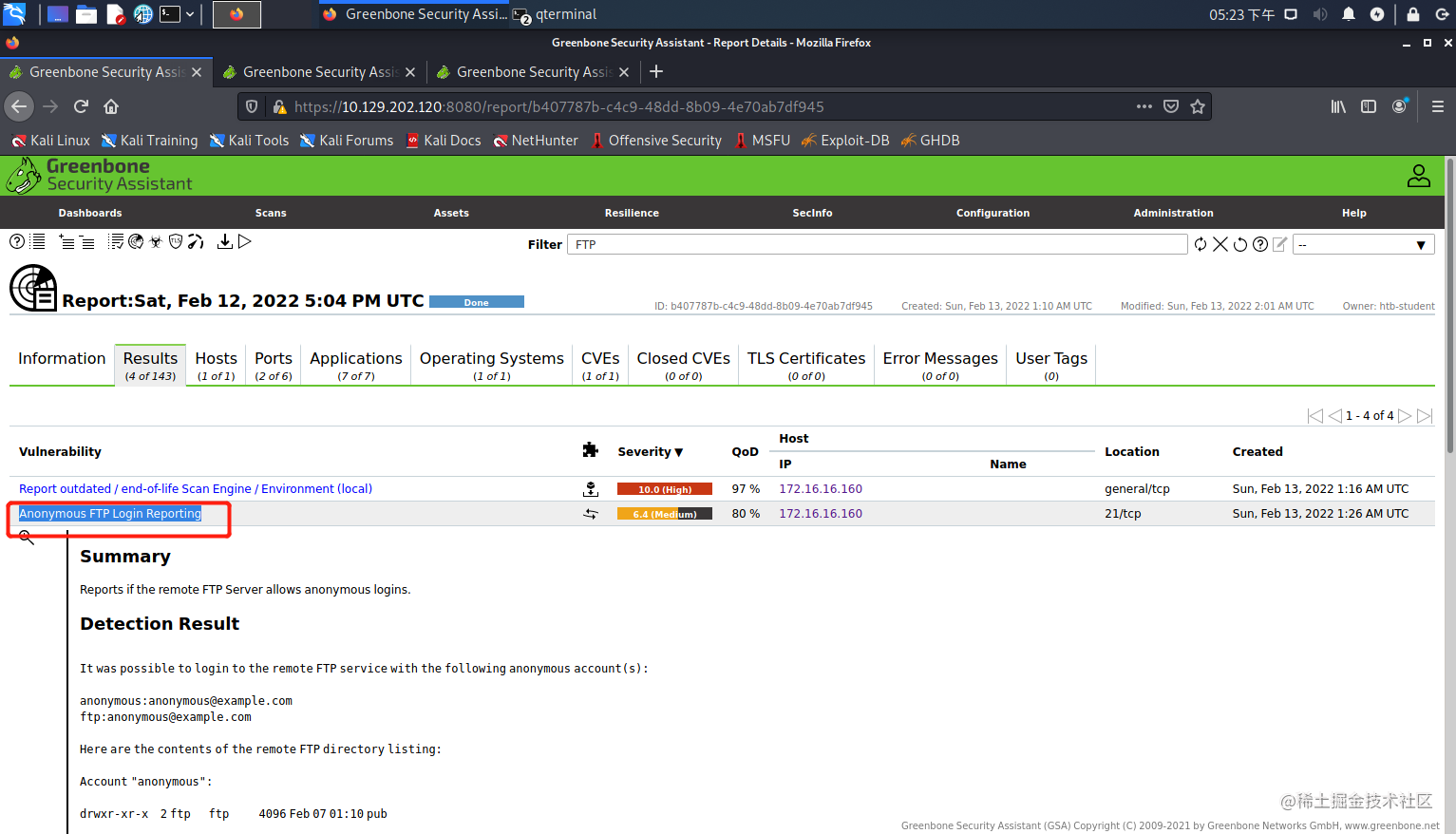Open the filter help question mark icon
This screenshot has width=1456, height=834.
pos(1260,245)
